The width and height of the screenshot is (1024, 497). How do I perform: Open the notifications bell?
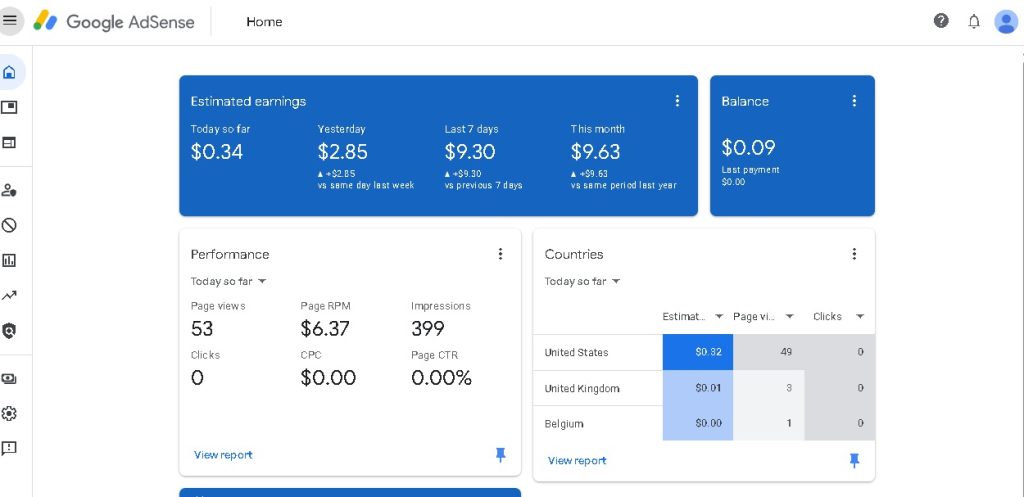[x=974, y=21]
